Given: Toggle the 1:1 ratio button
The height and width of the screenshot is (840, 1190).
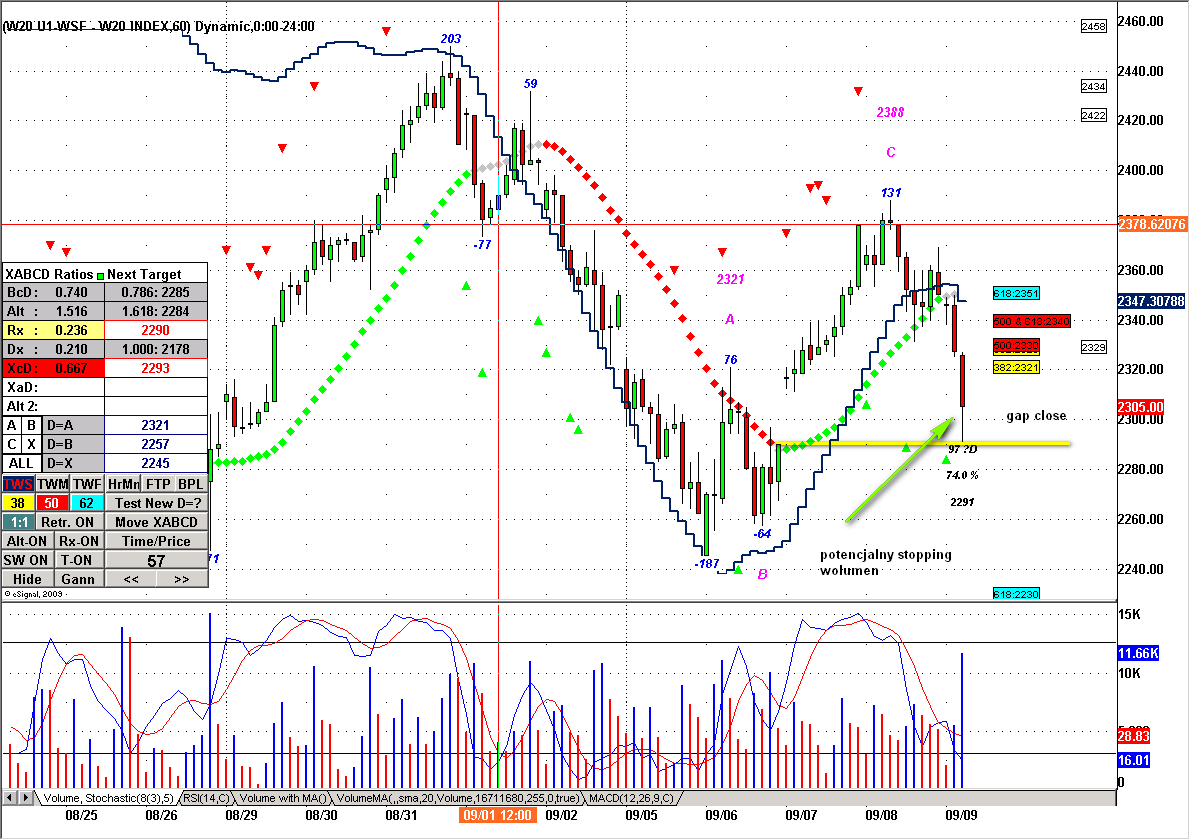Looking at the screenshot, I should coord(17,521).
